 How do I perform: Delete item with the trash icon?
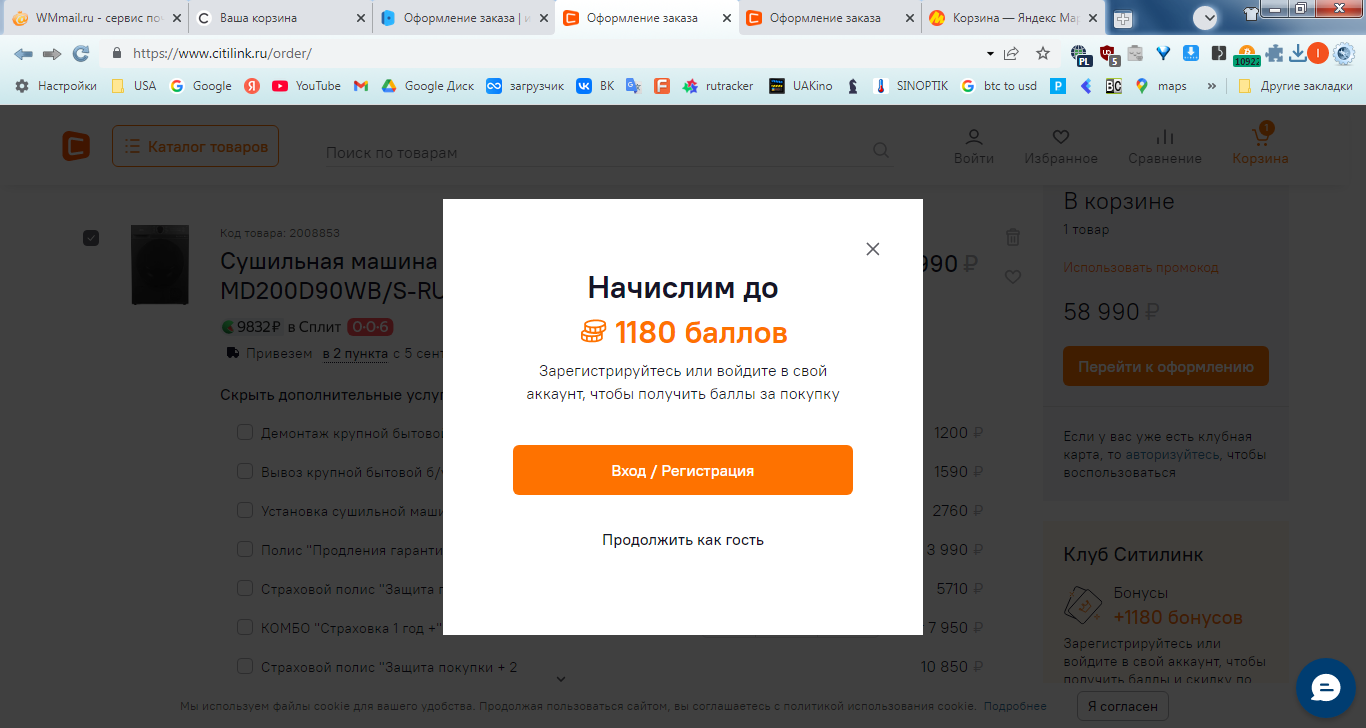coord(1013,237)
